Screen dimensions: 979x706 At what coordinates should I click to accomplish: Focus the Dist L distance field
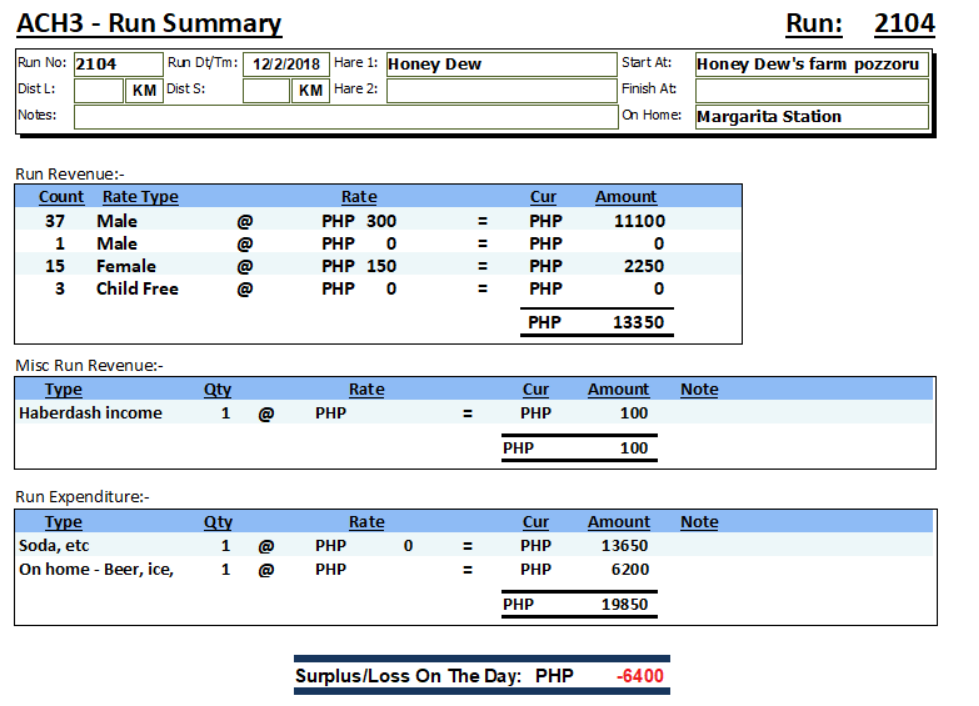tap(98, 90)
